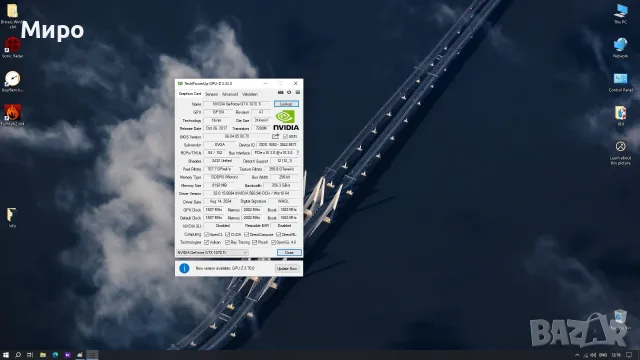Open the Windows Start button
Screen dimensions: 640x360
coord(6,355)
